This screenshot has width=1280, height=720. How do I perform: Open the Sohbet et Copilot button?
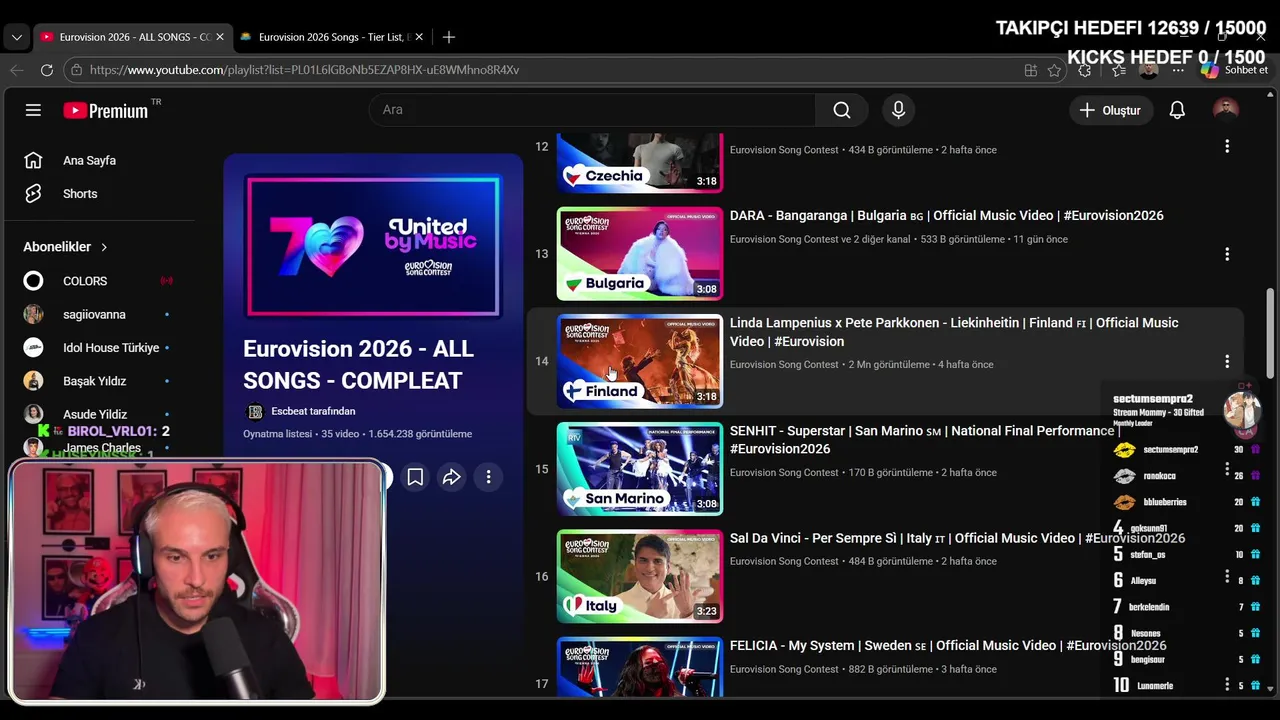(x=1234, y=70)
